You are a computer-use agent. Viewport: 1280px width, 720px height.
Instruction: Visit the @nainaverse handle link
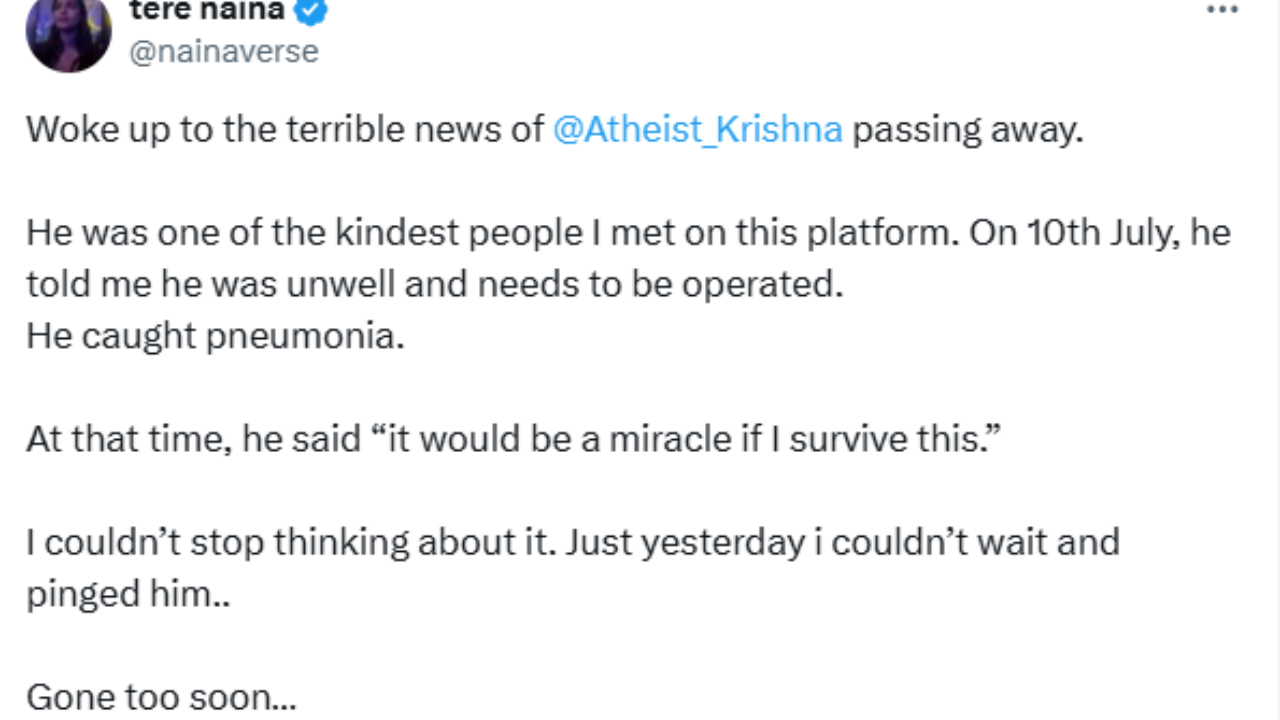pyautogui.click(x=224, y=51)
